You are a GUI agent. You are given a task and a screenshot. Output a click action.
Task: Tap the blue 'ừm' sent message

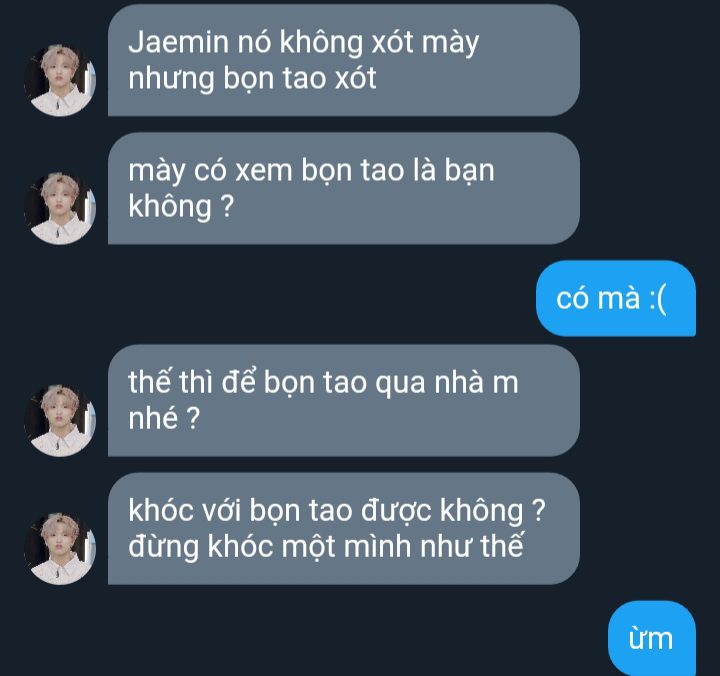(652, 638)
